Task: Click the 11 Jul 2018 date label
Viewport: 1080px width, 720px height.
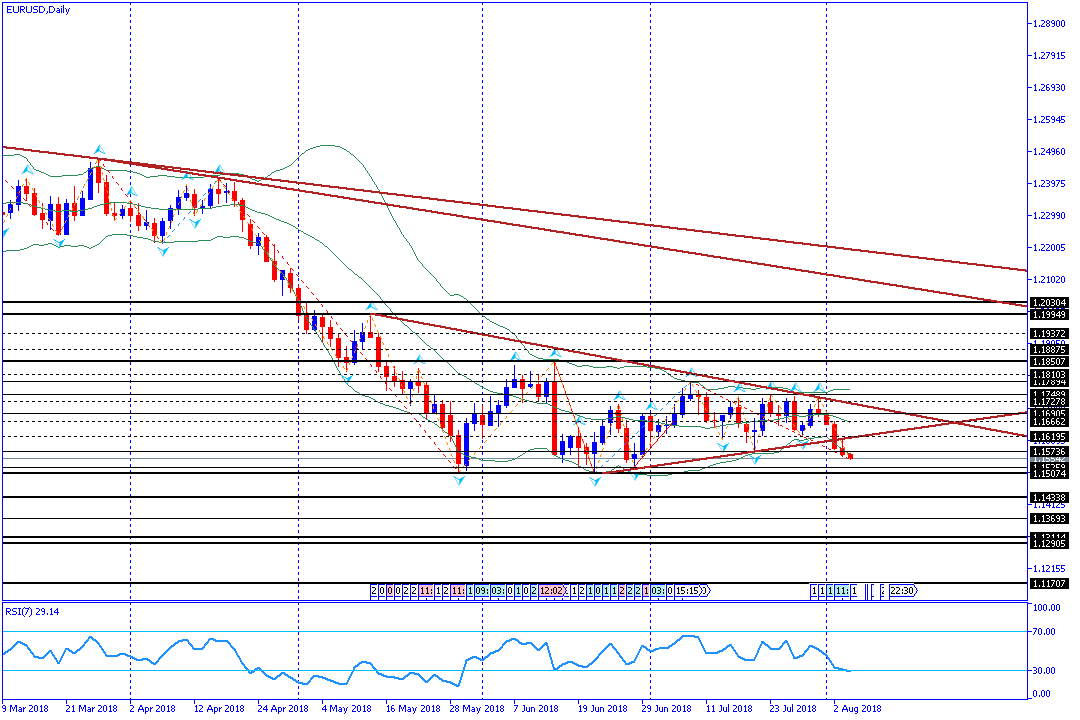Action: 729,708
